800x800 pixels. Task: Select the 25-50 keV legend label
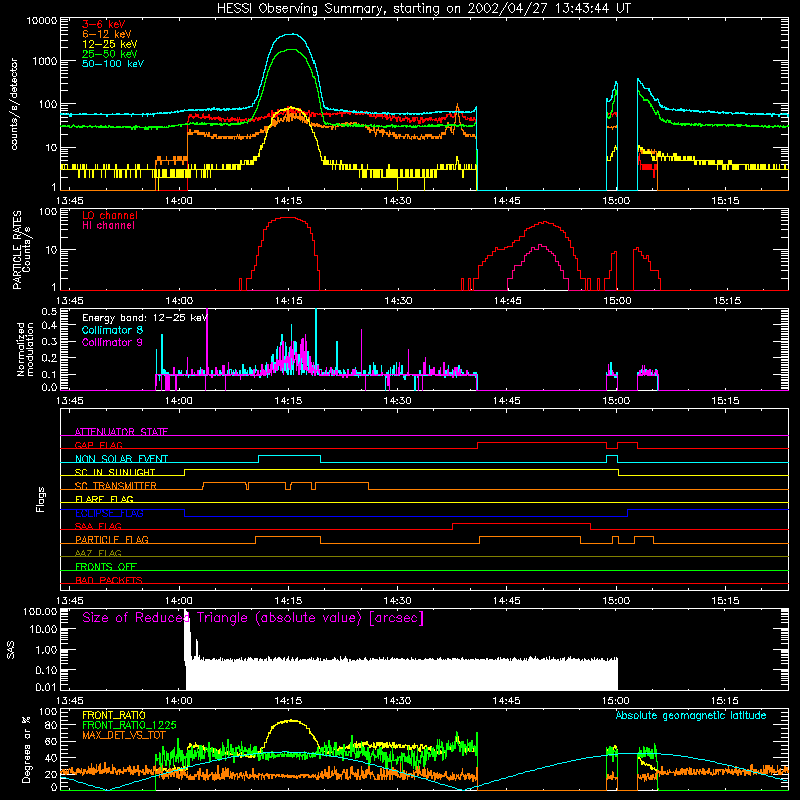(110, 54)
